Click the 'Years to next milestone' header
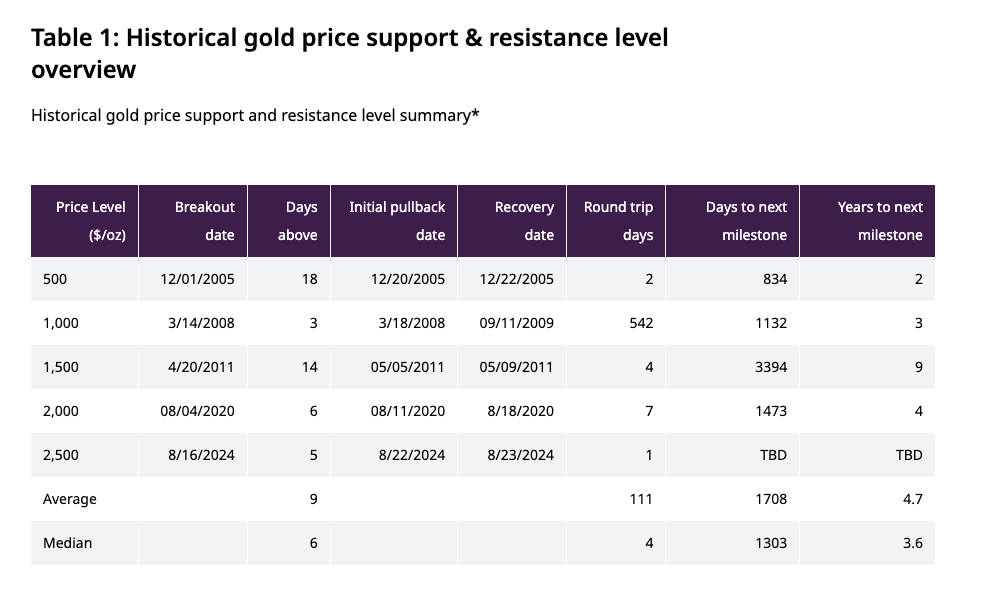This screenshot has width=985, height=606. coord(879,221)
